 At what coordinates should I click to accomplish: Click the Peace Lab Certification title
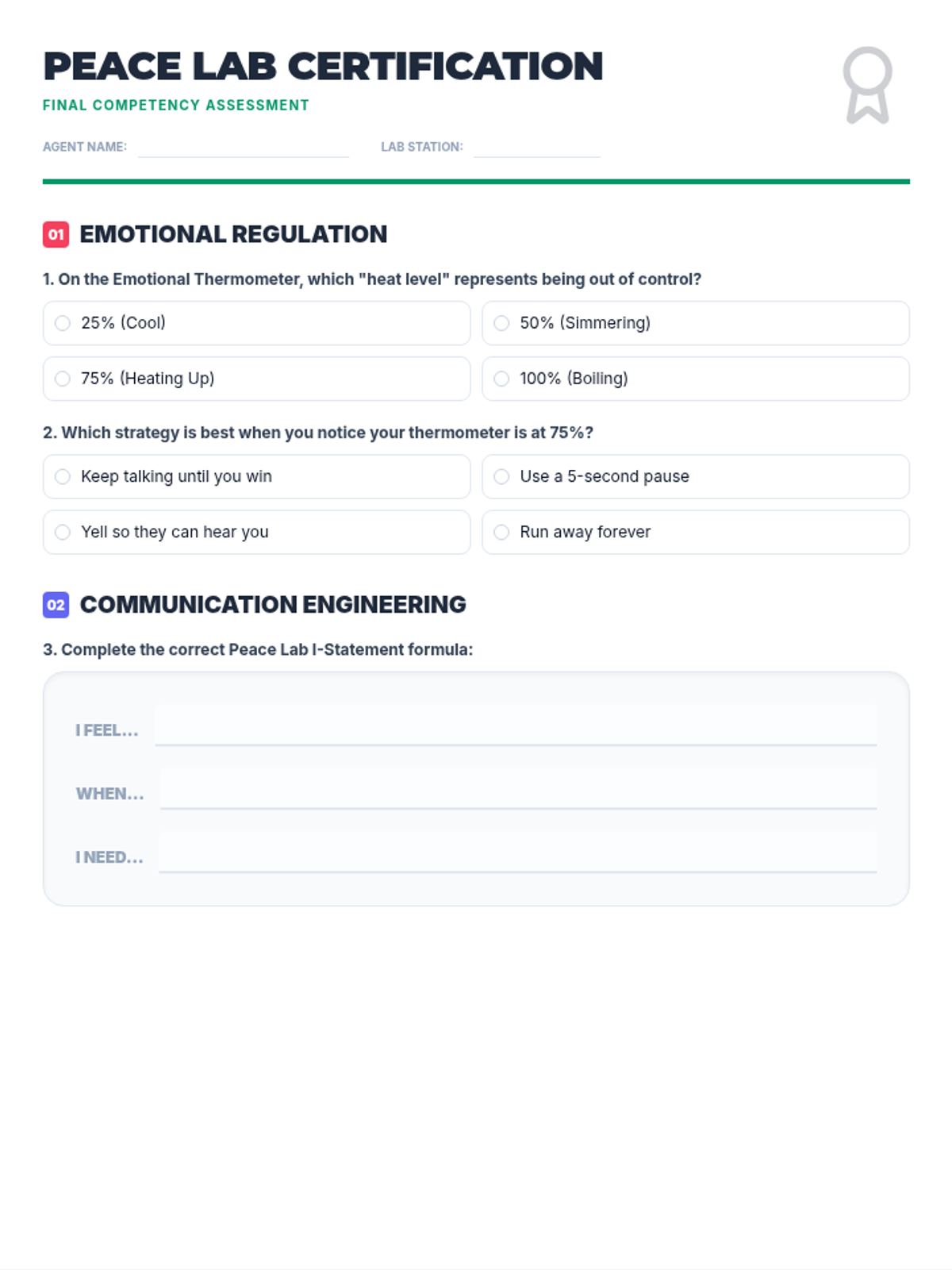point(323,66)
